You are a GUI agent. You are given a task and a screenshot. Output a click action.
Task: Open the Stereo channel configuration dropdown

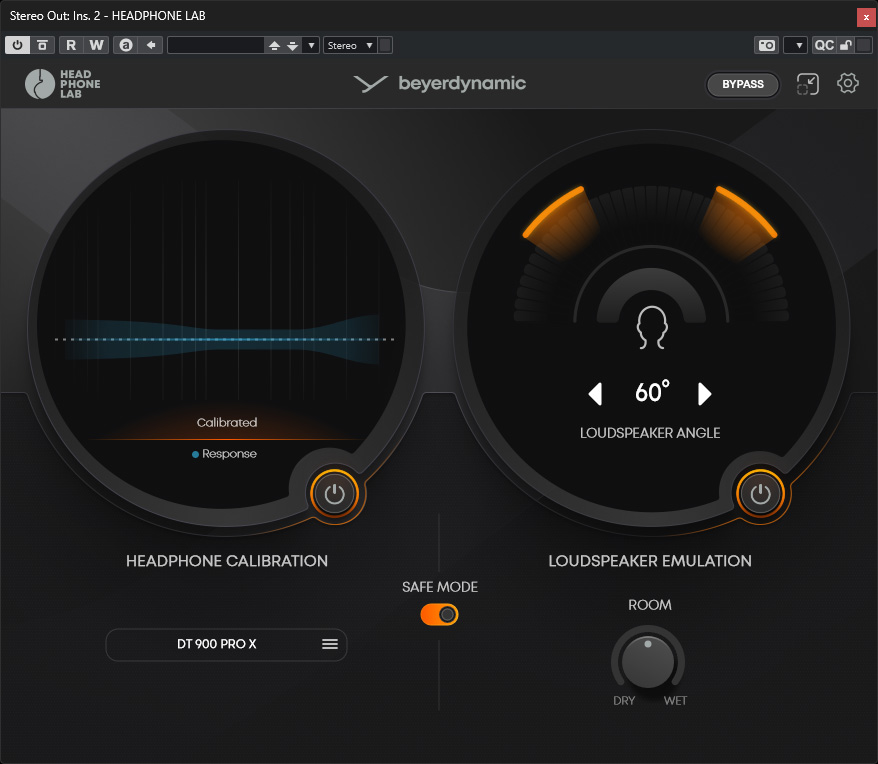[x=350, y=45]
